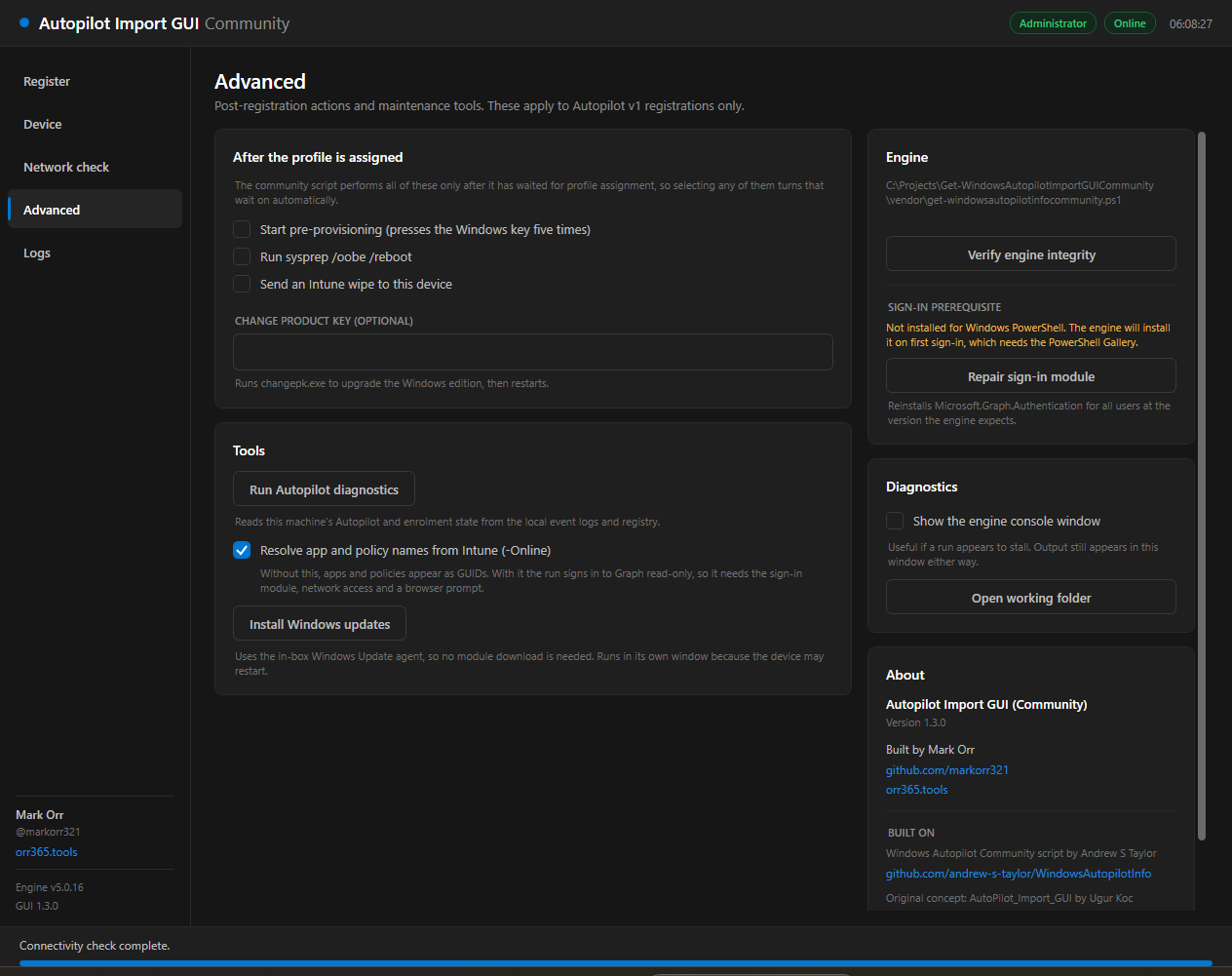
Task: Click the 'CHANGE PRODUCT KEY (OPTIONAL)' label
Action: pos(324,321)
